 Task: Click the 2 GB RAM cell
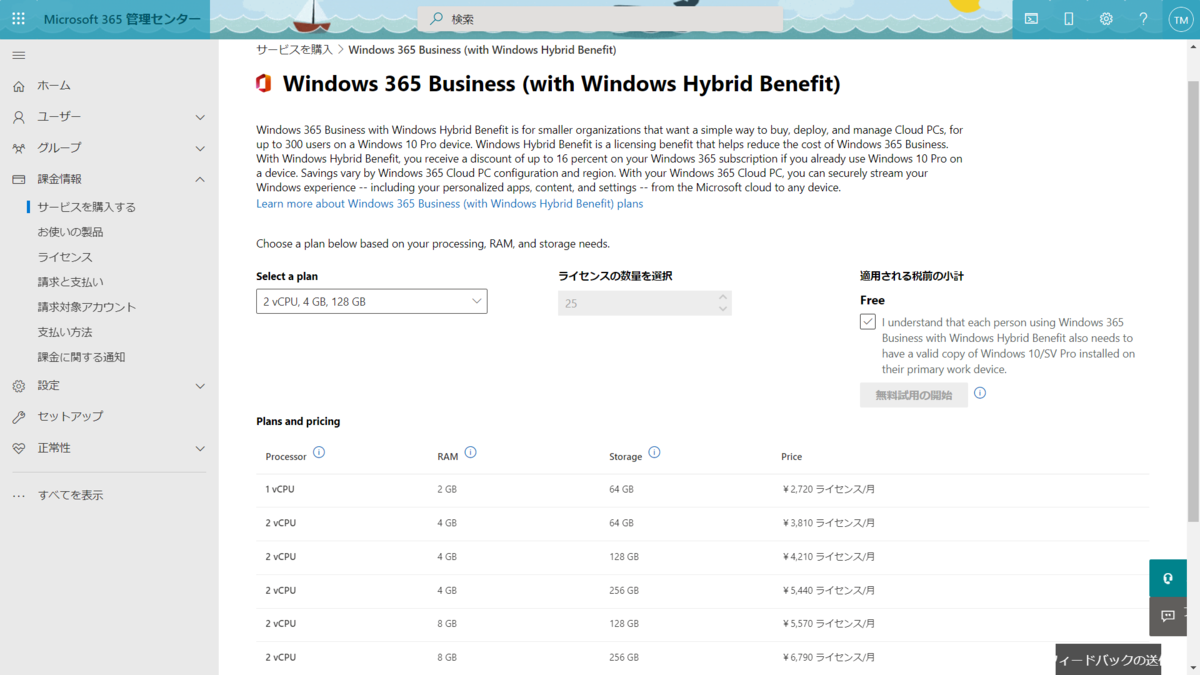(447, 490)
